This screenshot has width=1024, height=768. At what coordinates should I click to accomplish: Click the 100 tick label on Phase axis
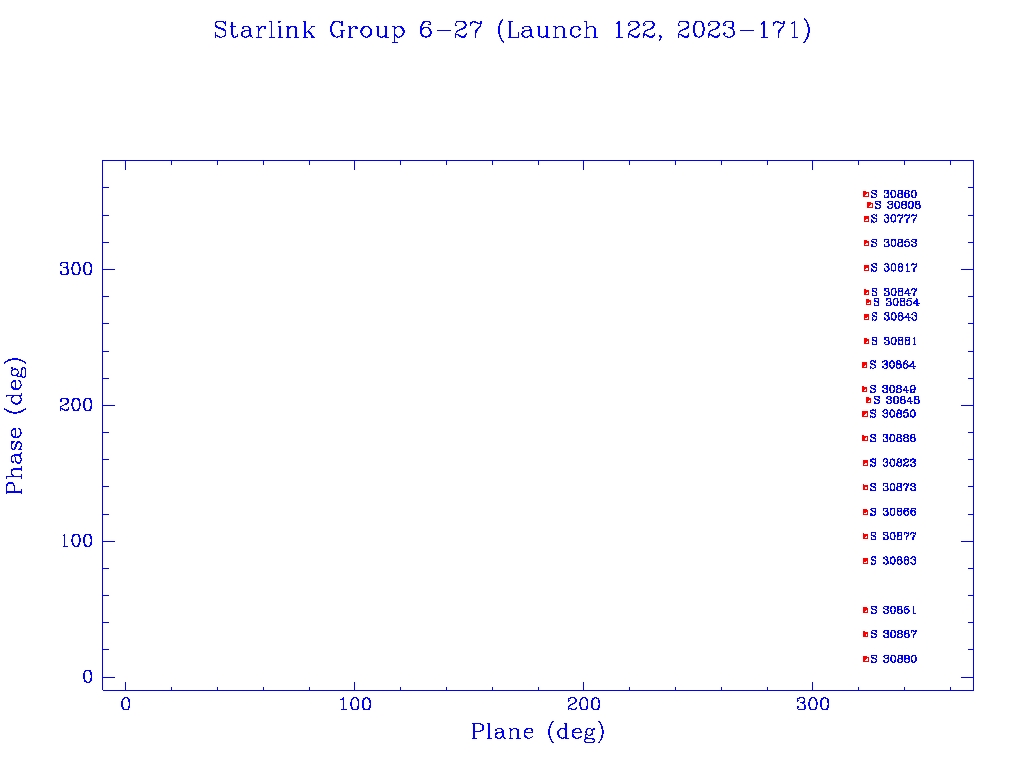(75, 541)
